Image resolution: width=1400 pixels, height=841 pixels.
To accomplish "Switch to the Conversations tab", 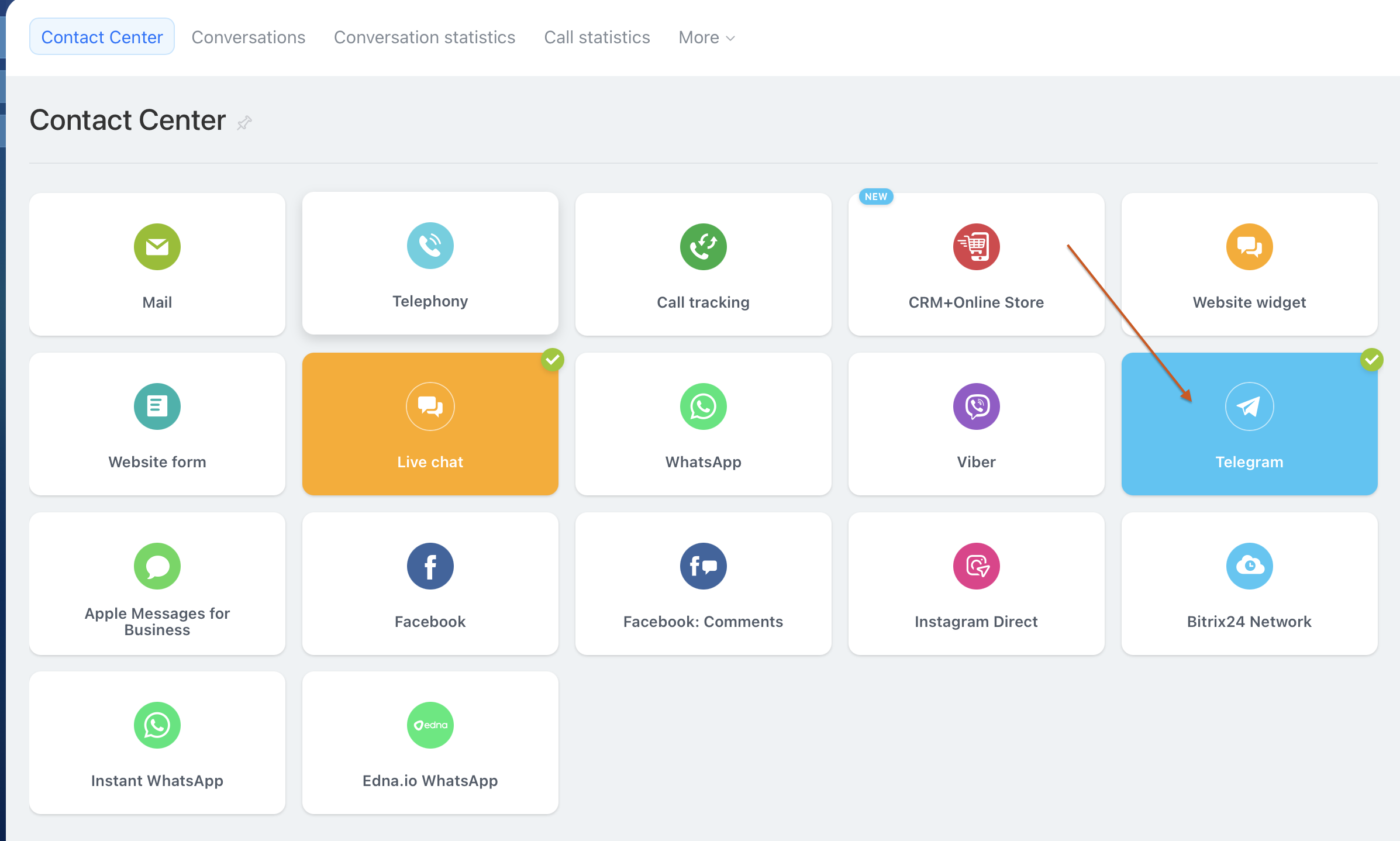I will click(249, 37).
